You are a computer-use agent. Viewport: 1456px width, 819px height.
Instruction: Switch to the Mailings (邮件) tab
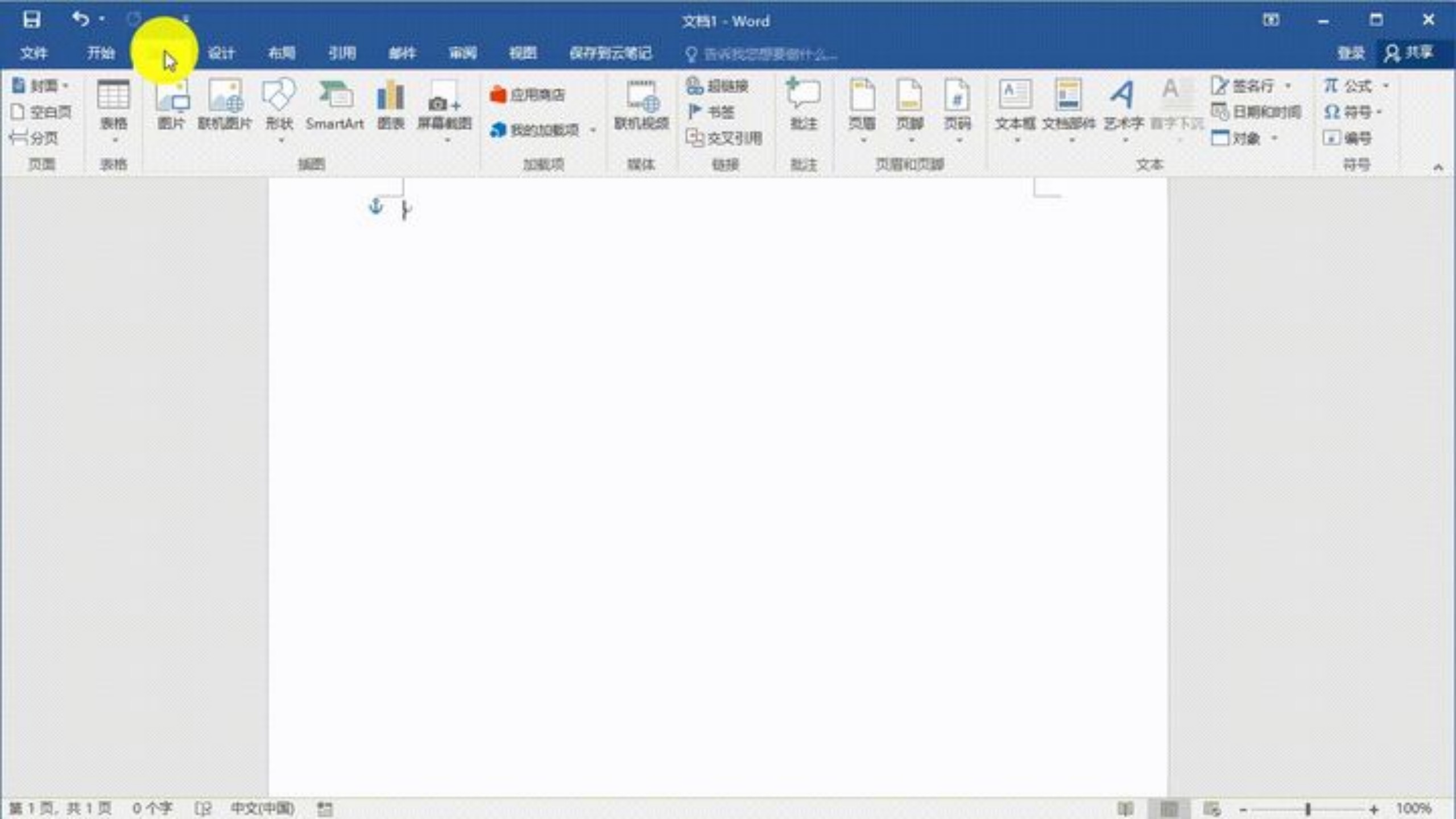tap(402, 53)
